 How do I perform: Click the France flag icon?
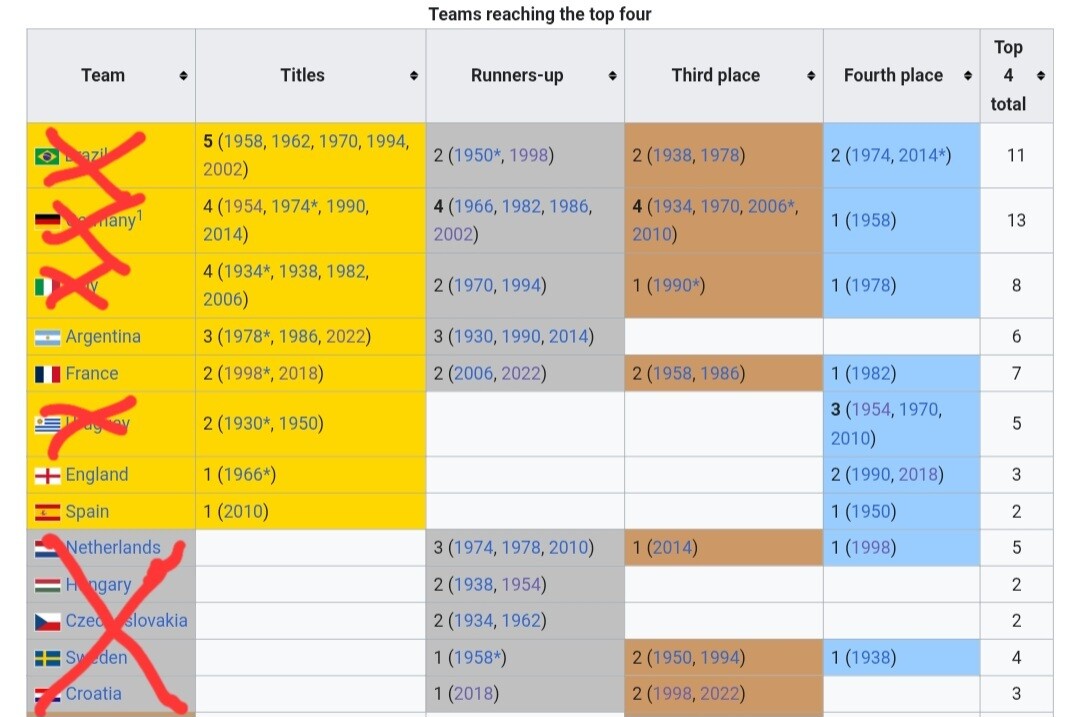click(x=48, y=374)
